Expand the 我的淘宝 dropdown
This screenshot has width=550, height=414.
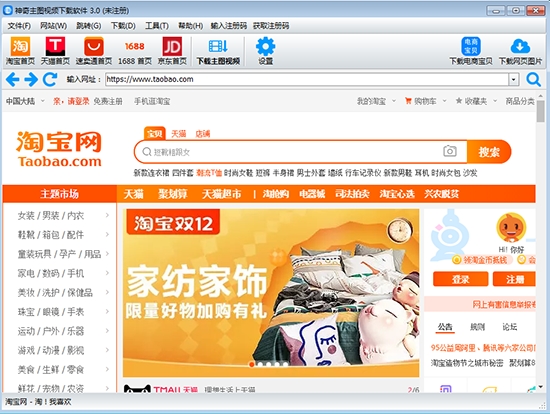pyautogui.click(x=394, y=101)
